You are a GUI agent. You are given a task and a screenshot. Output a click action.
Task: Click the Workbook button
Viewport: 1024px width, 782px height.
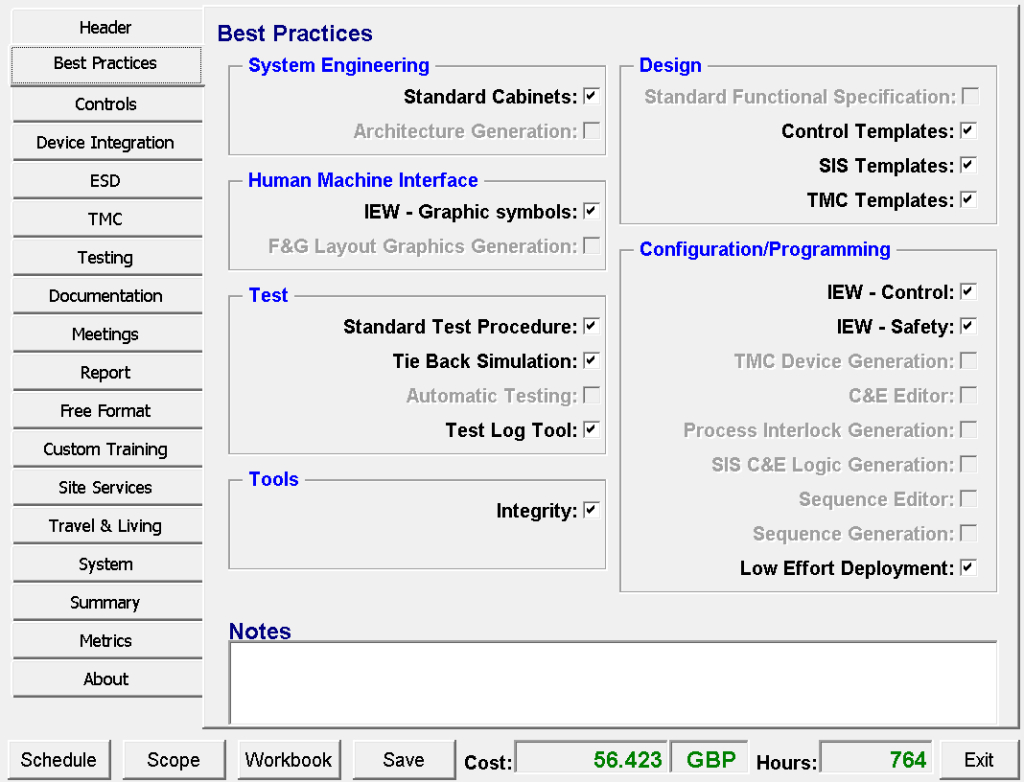pyautogui.click(x=289, y=760)
